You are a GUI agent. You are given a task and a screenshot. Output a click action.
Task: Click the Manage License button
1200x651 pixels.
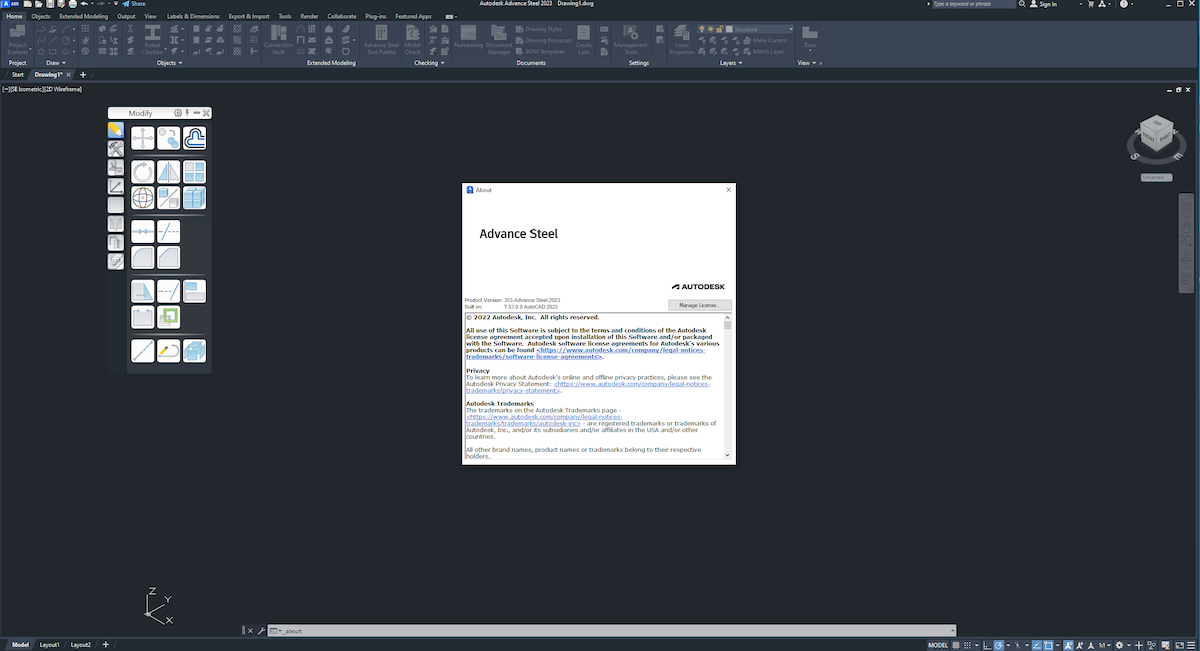pyautogui.click(x=700, y=305)
